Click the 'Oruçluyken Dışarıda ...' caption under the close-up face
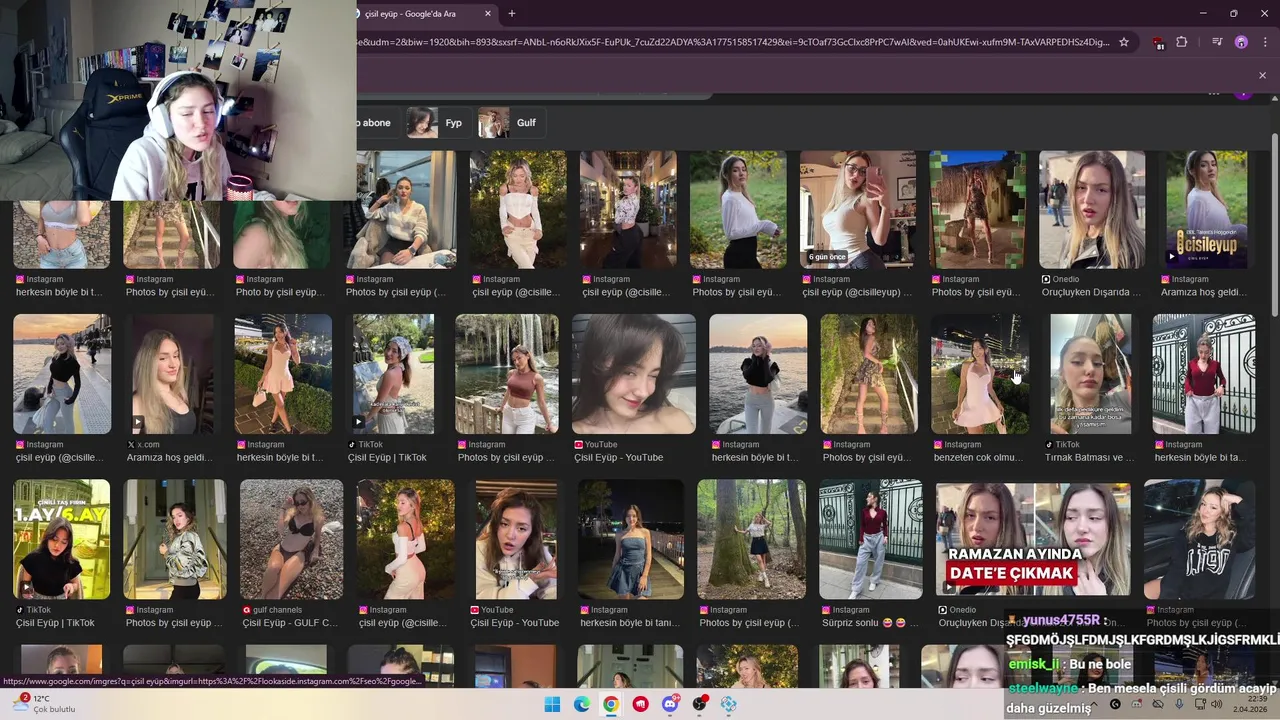The image size is (1280, 720). [1091, 293]
